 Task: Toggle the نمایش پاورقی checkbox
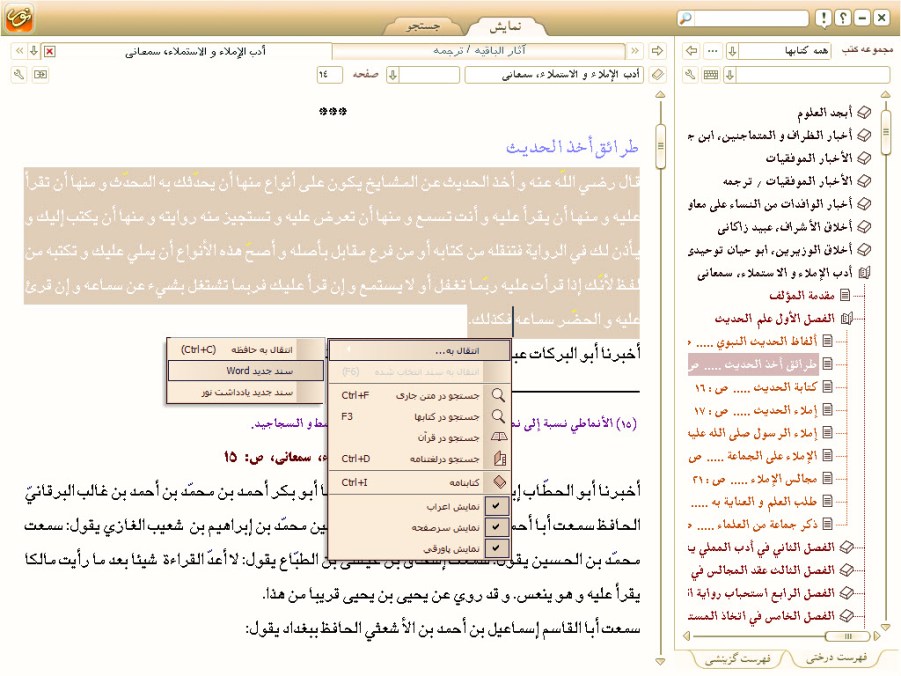(x=496, y=548)
